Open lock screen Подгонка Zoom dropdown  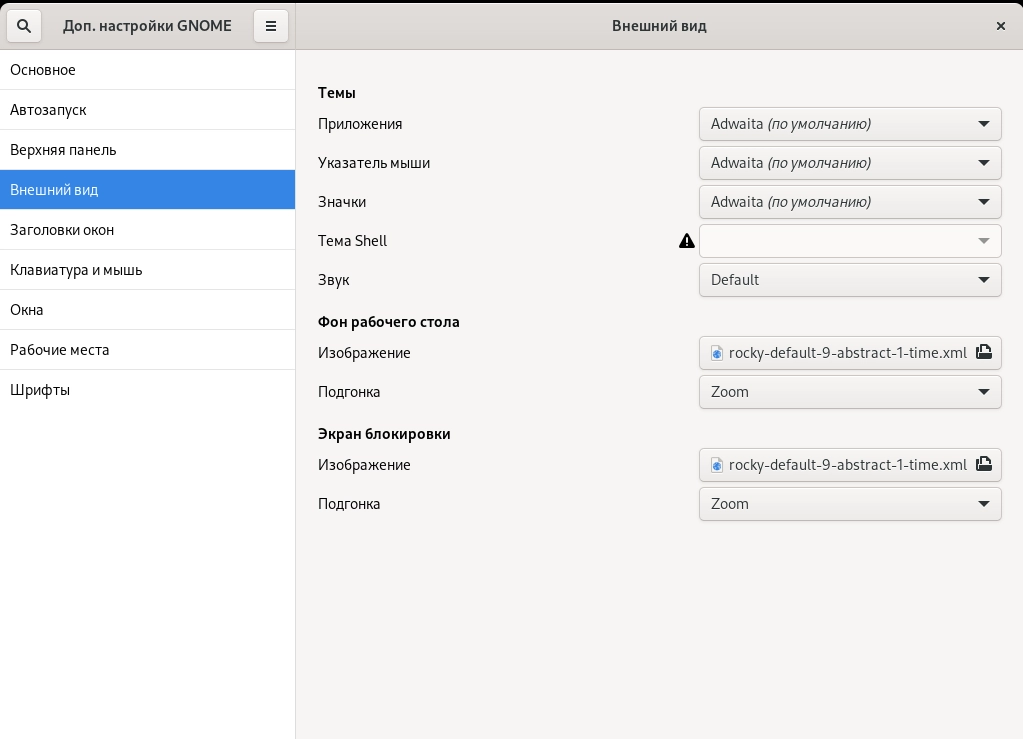tap(850, 504)
